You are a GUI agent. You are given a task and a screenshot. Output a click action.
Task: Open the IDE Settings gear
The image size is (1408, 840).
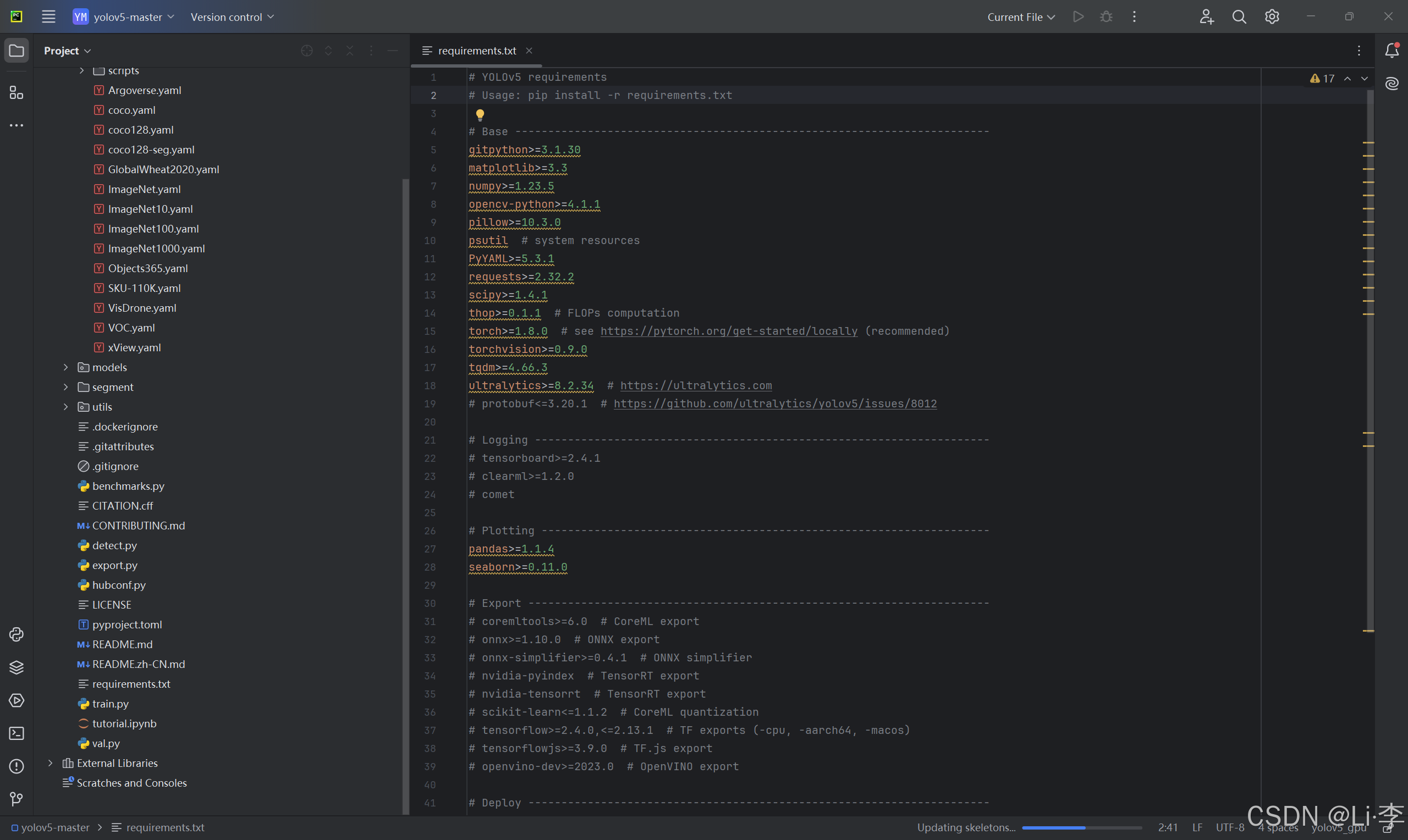click(1272, 16)
